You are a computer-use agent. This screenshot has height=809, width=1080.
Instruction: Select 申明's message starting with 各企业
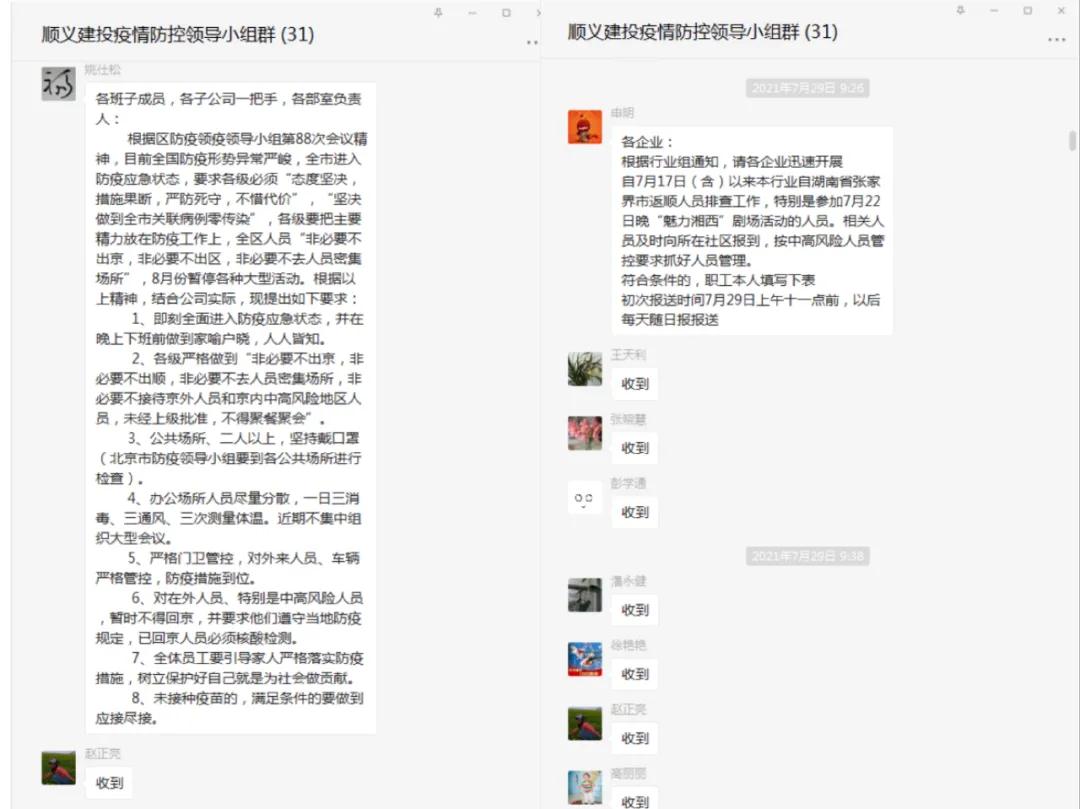(x=752, y=230)
